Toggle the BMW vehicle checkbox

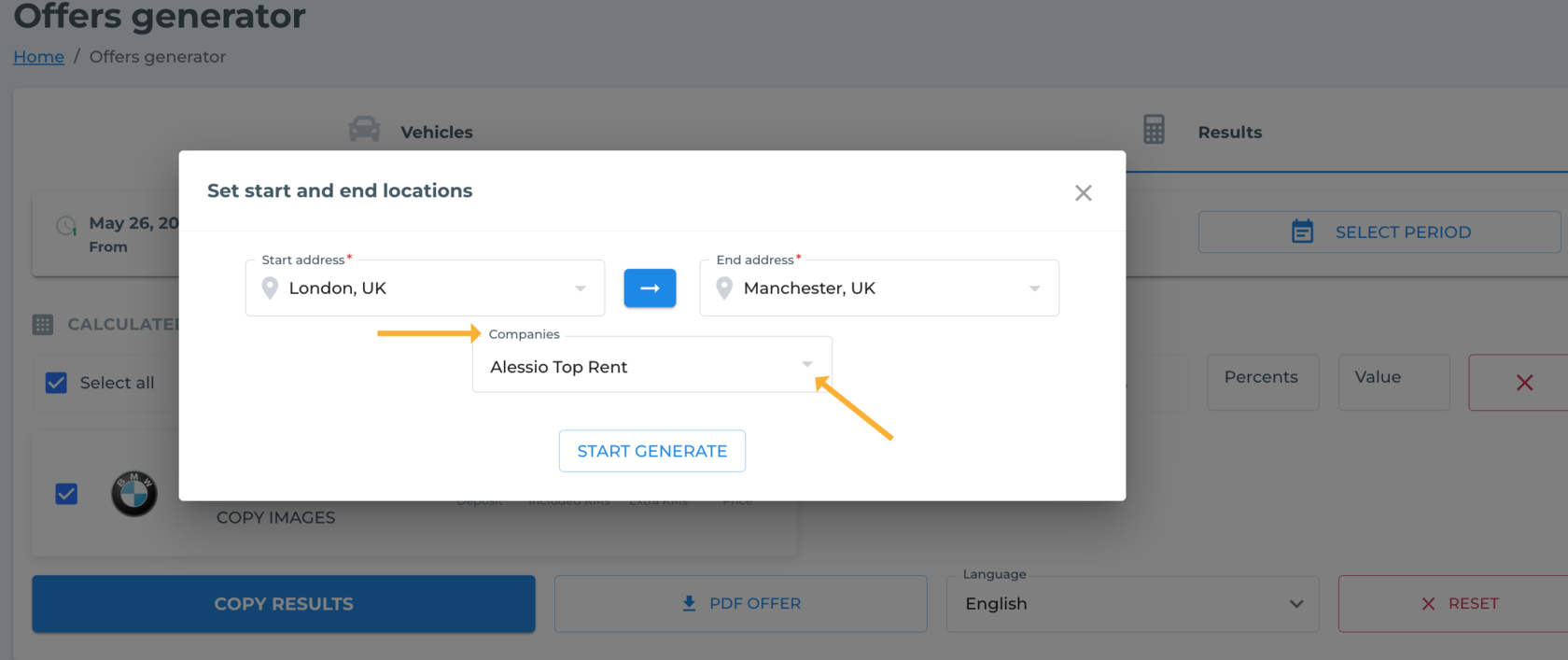tap(66, 494)
